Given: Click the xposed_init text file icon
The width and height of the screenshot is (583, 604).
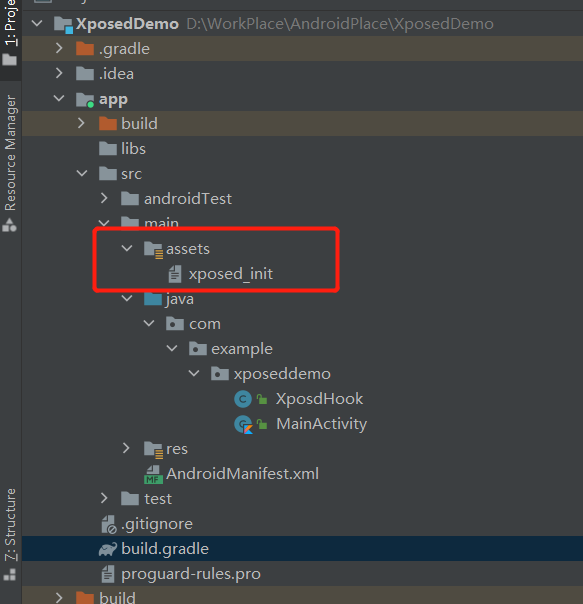Looking at the screenshot, I should point(175,274).
